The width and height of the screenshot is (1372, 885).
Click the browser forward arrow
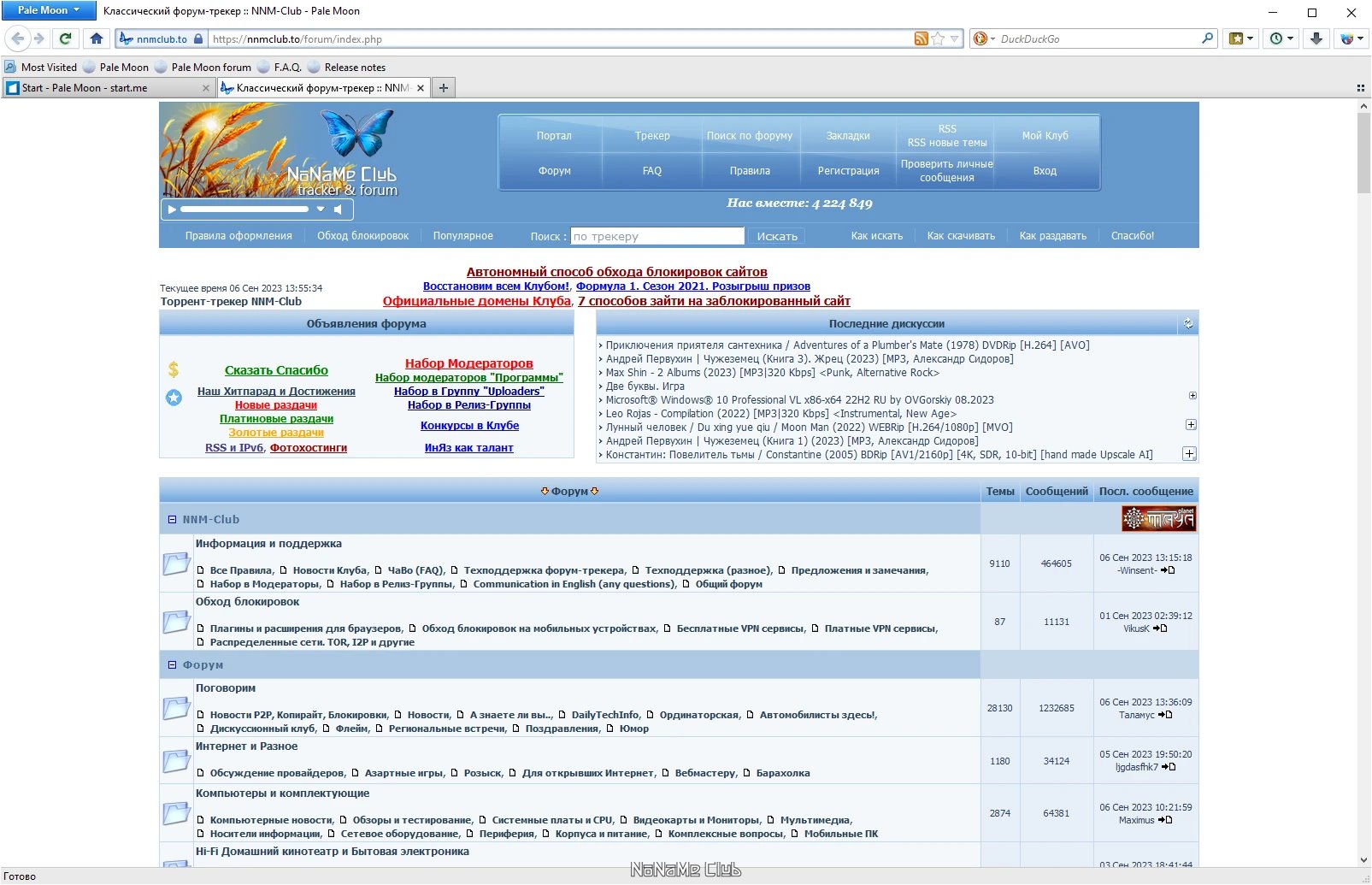tap(38, 38)
